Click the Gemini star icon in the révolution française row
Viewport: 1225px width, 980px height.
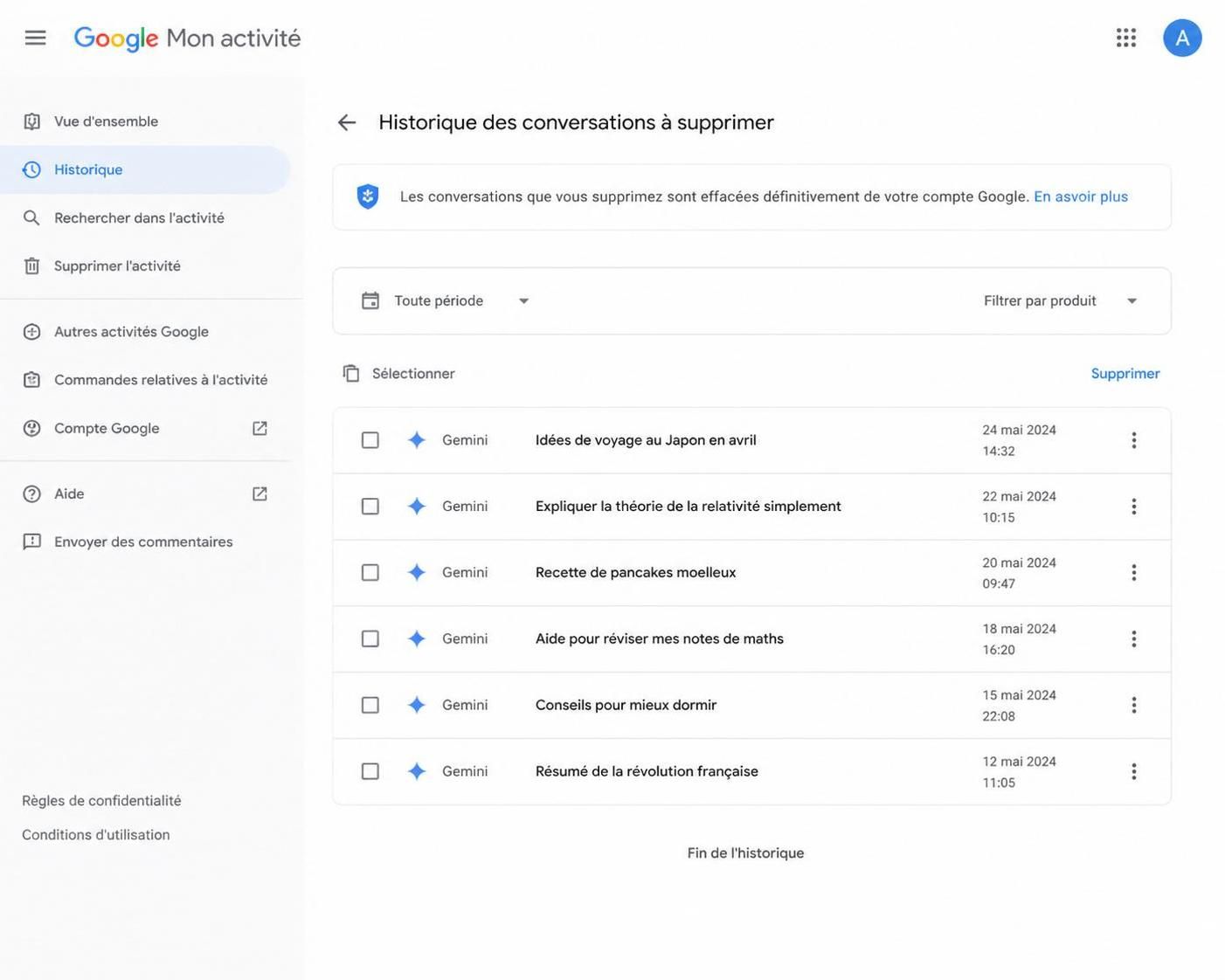point(417,771)
